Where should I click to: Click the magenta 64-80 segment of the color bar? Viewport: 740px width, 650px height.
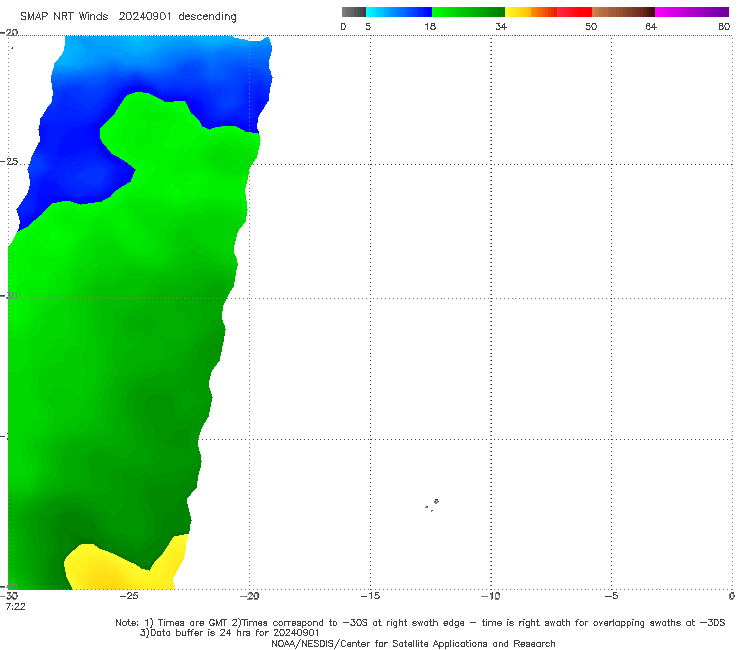tap(692, 12)
